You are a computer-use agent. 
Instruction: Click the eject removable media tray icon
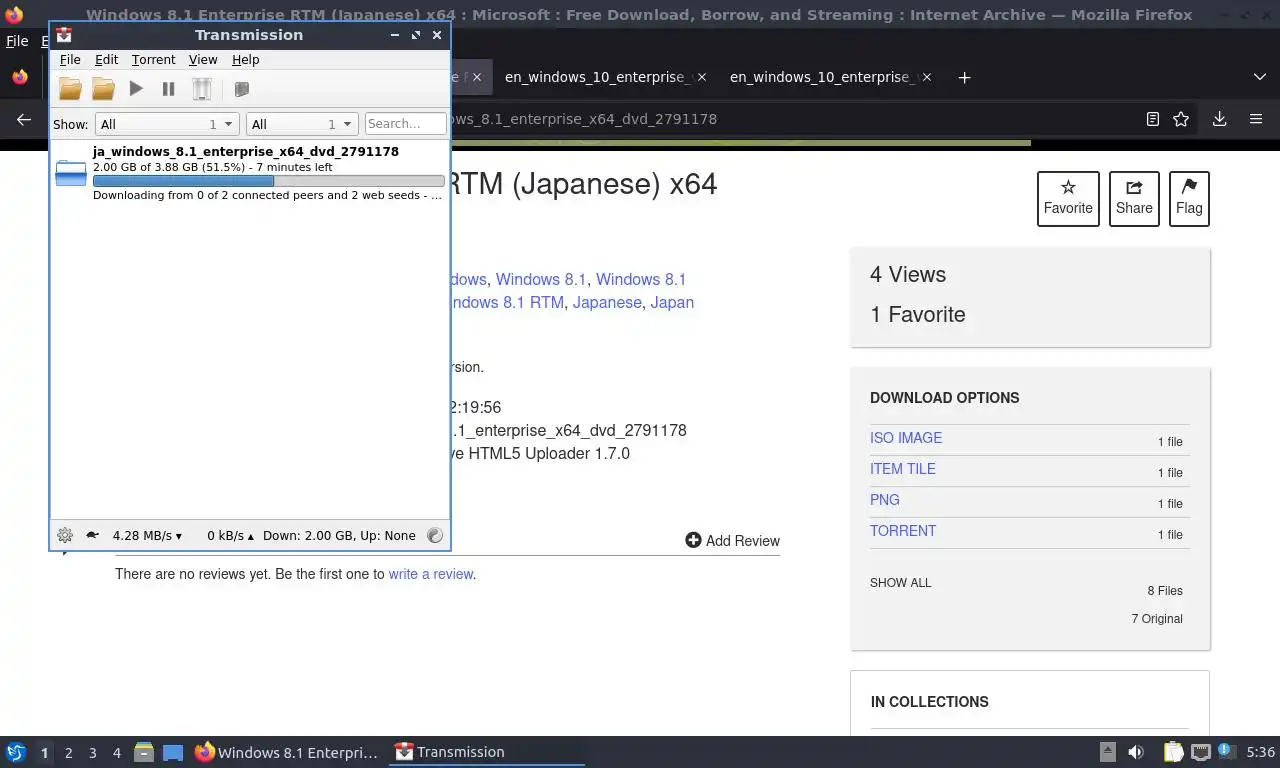tap(1108, 752)
